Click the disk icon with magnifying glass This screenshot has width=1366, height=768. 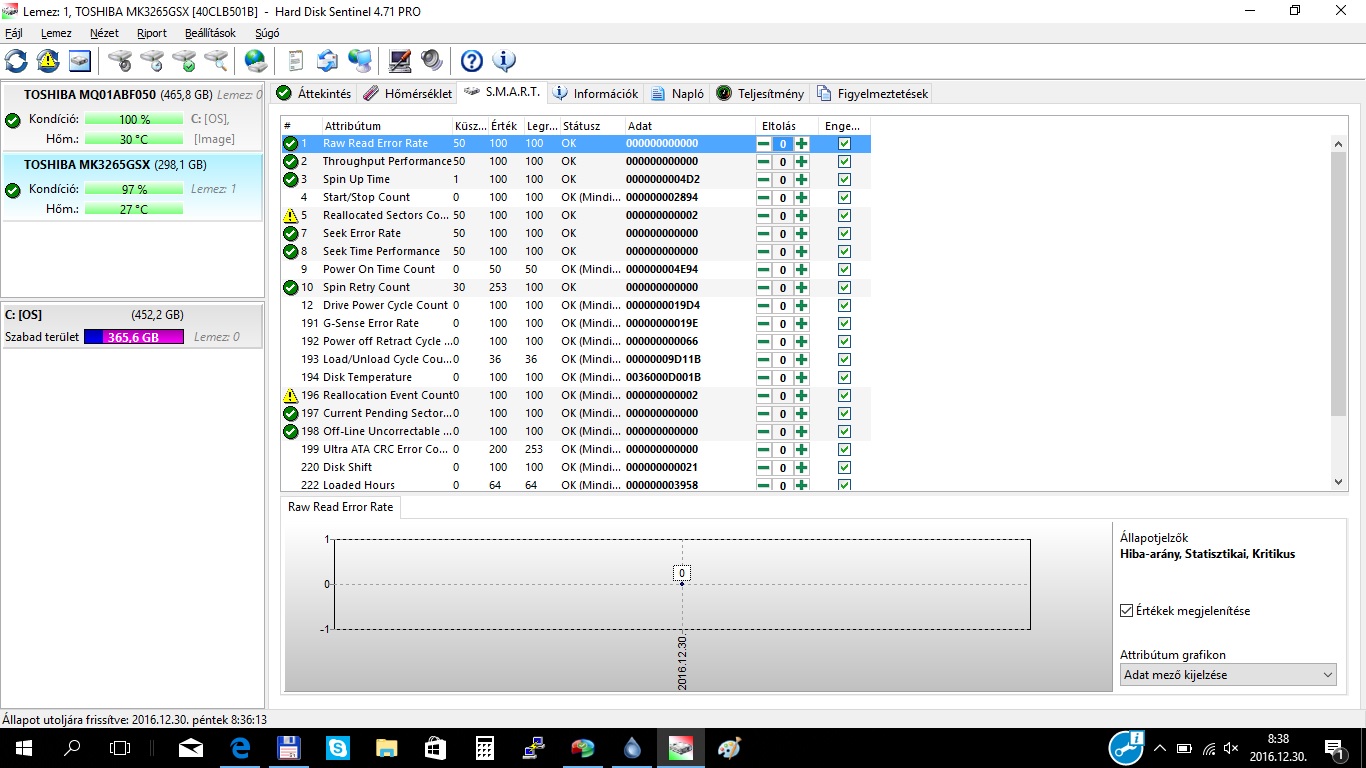(x=216, y=61)
